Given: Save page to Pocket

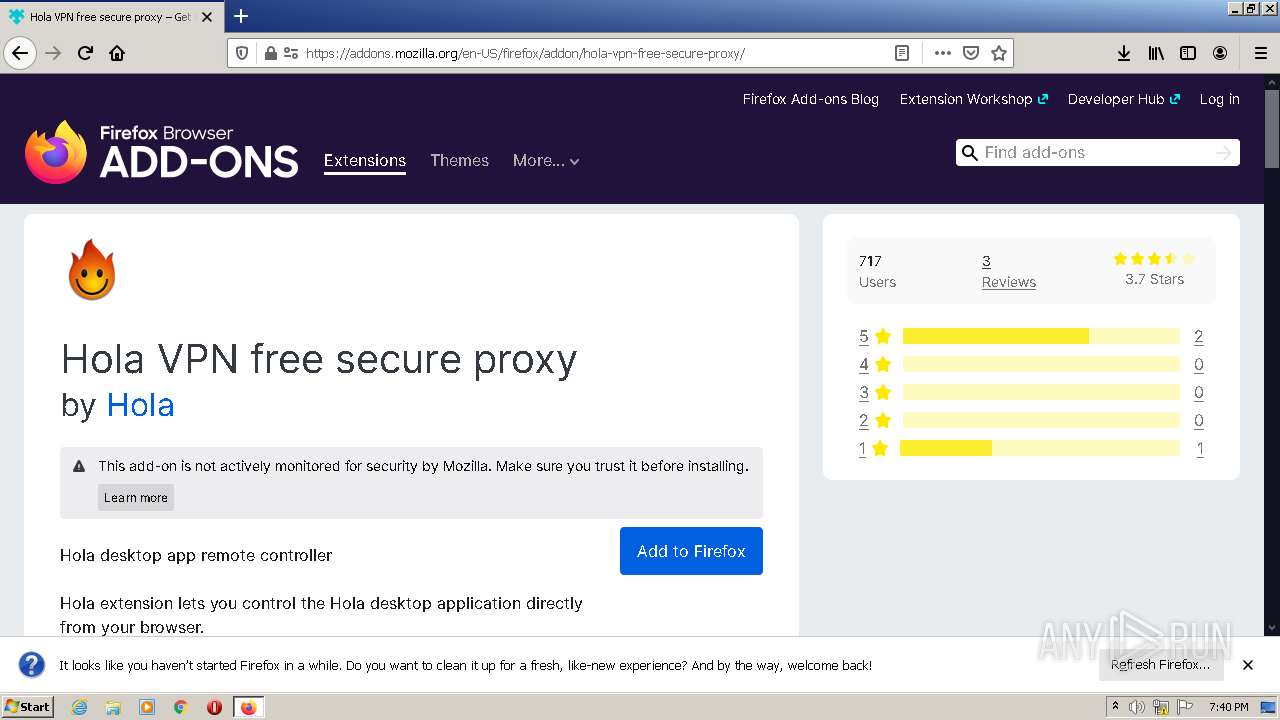Looking at the screenshot, I should 971,53.
